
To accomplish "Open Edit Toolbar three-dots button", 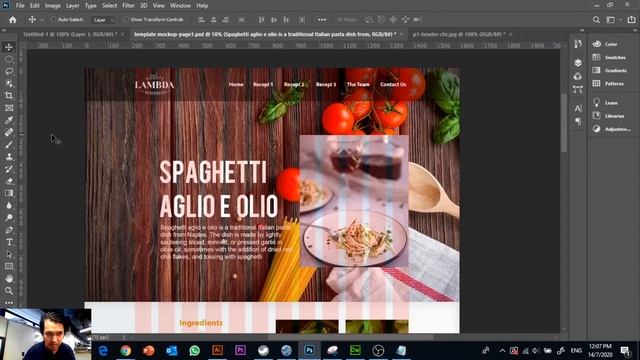I will (x=9, y=303).
